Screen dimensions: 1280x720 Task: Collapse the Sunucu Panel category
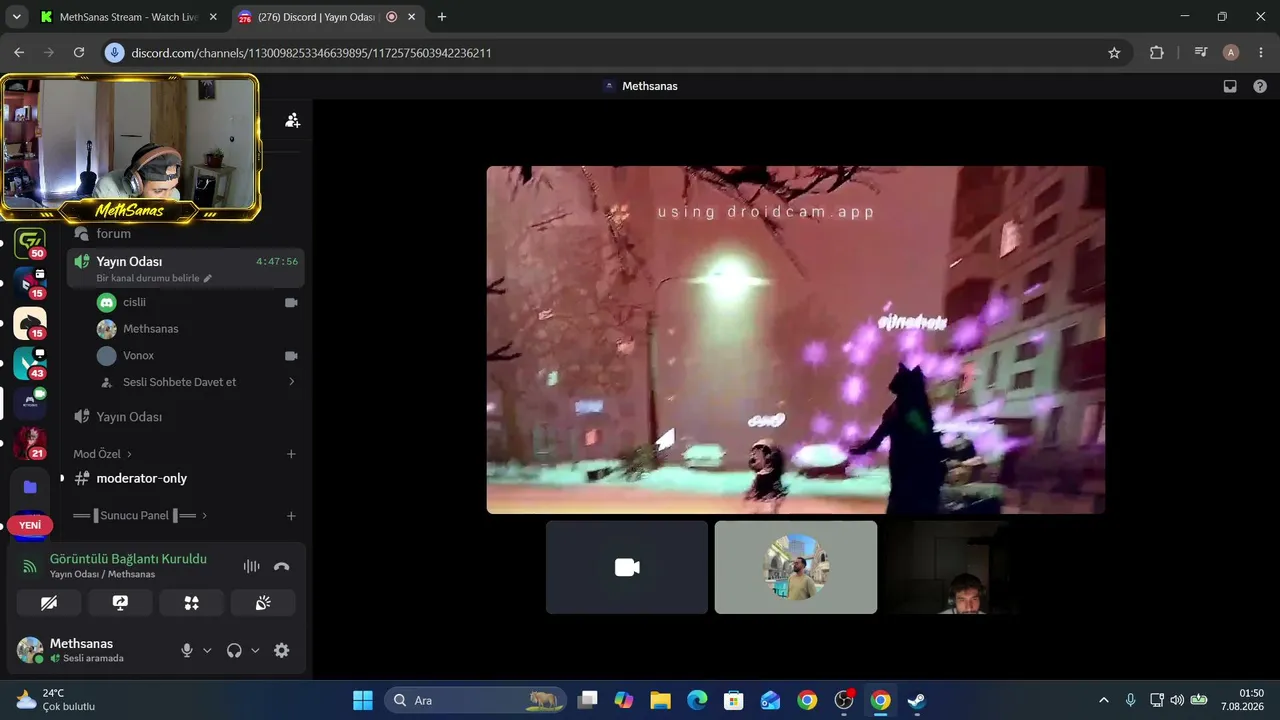click(x=140, y=516)
